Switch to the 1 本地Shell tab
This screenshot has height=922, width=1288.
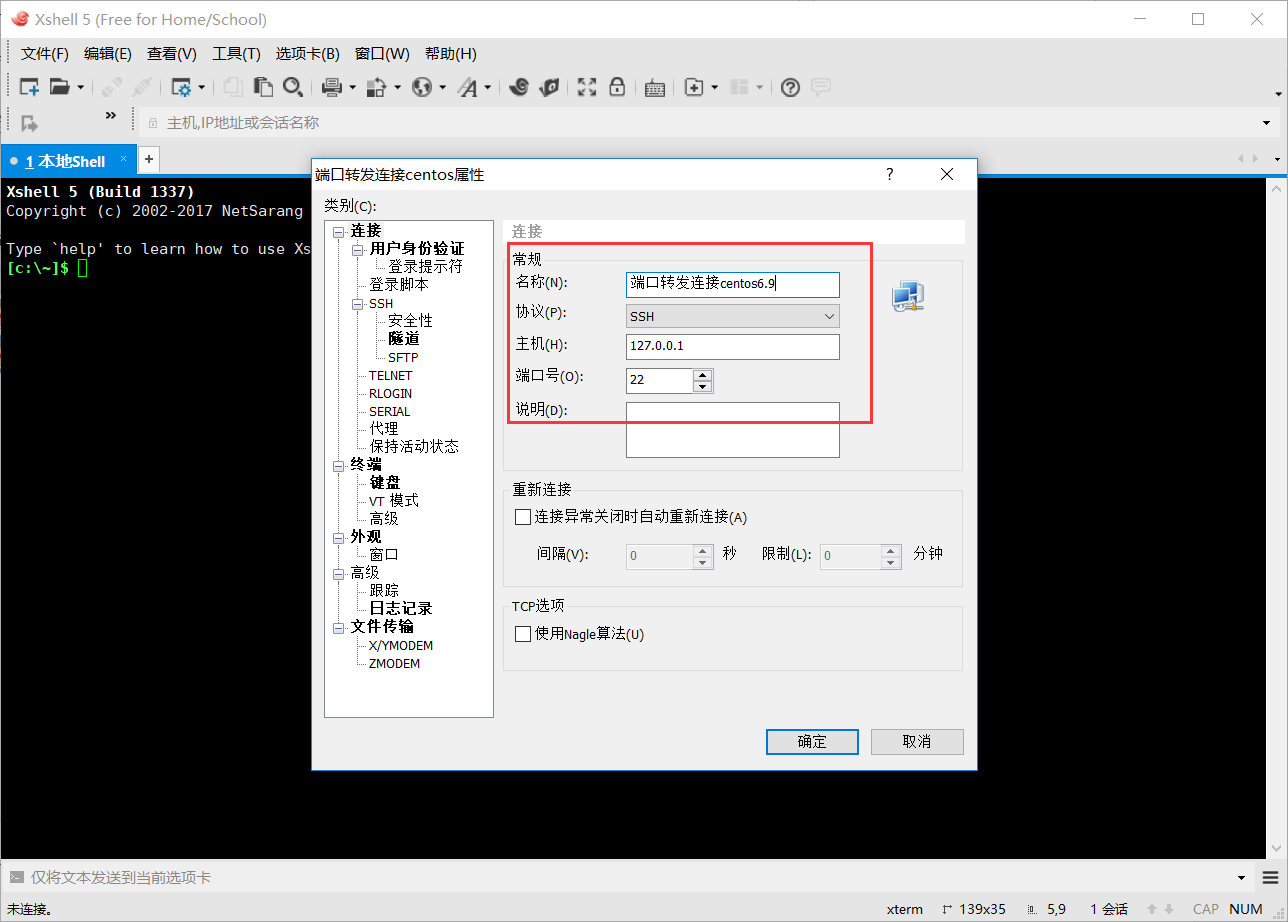pos(65,160)
